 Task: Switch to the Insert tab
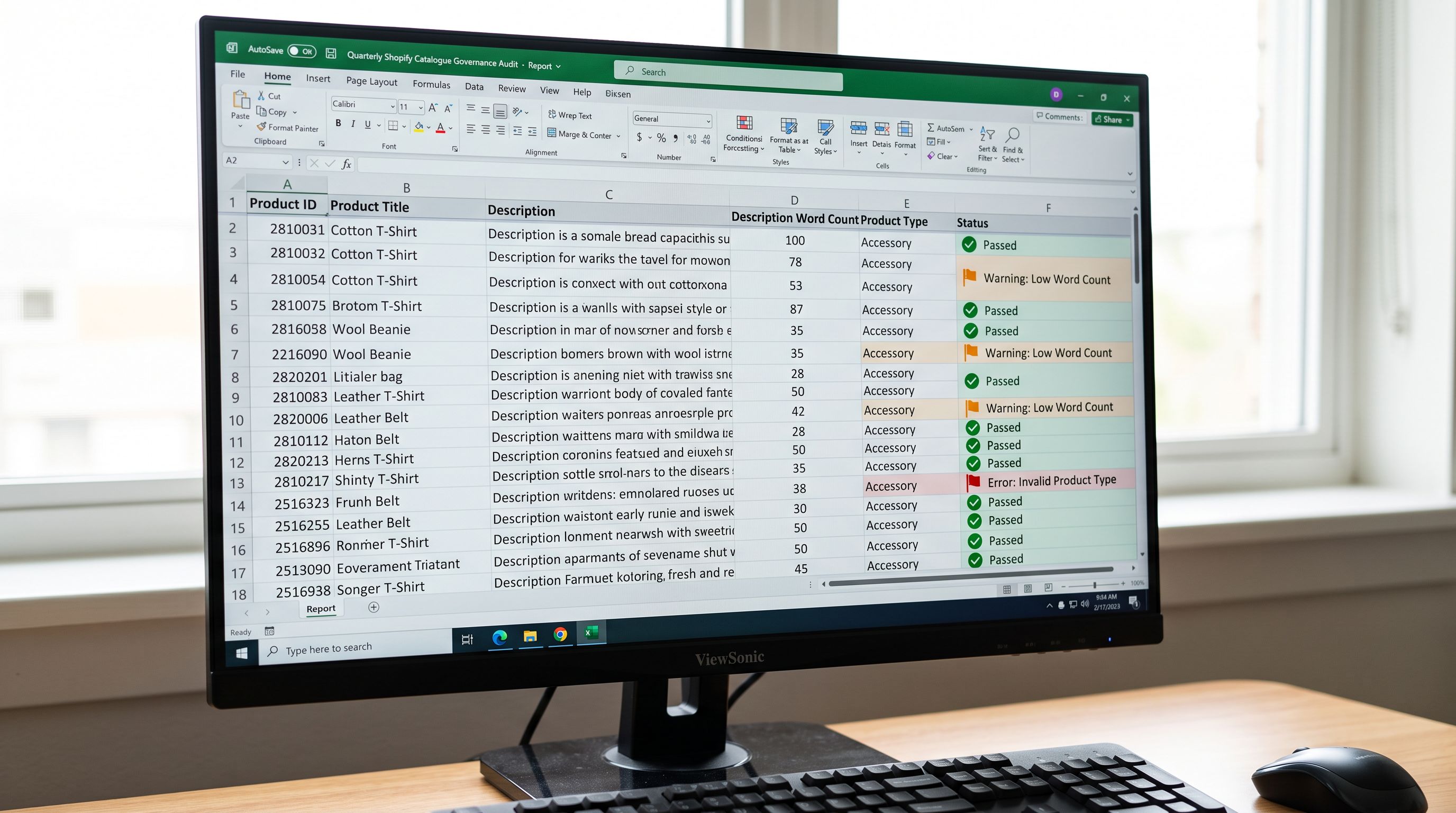point(317,78)
